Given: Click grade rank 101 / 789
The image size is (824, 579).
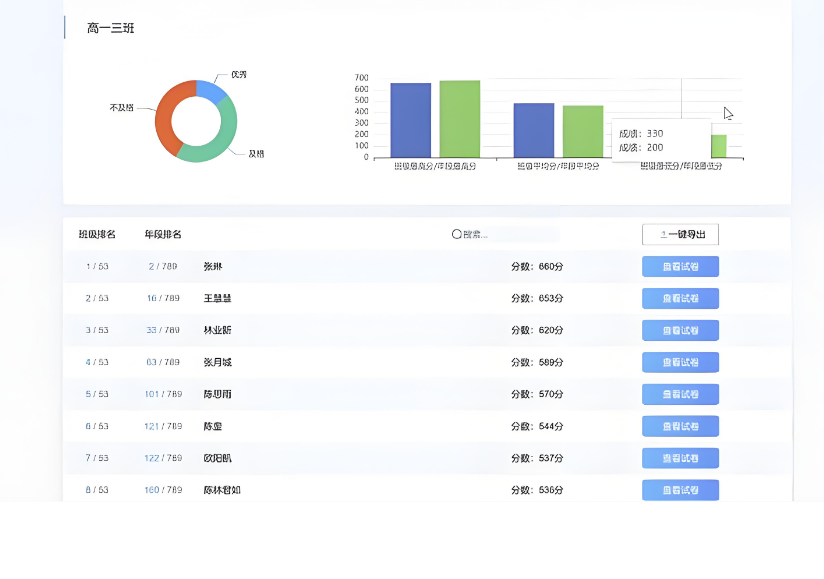Looking at the screenshot, I should coord(163,394).
